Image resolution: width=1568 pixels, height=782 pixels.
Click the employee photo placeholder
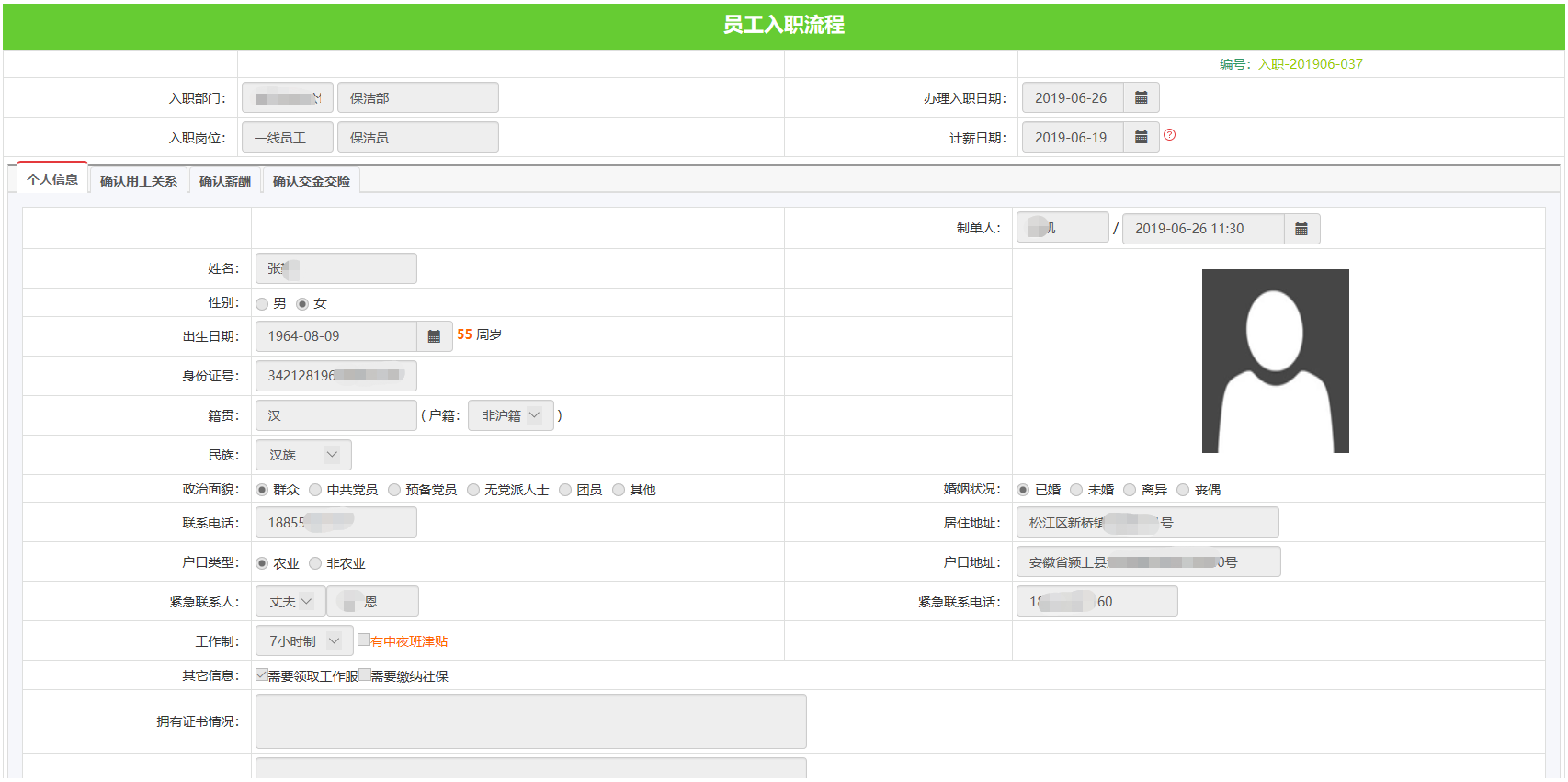point(1275,361)
